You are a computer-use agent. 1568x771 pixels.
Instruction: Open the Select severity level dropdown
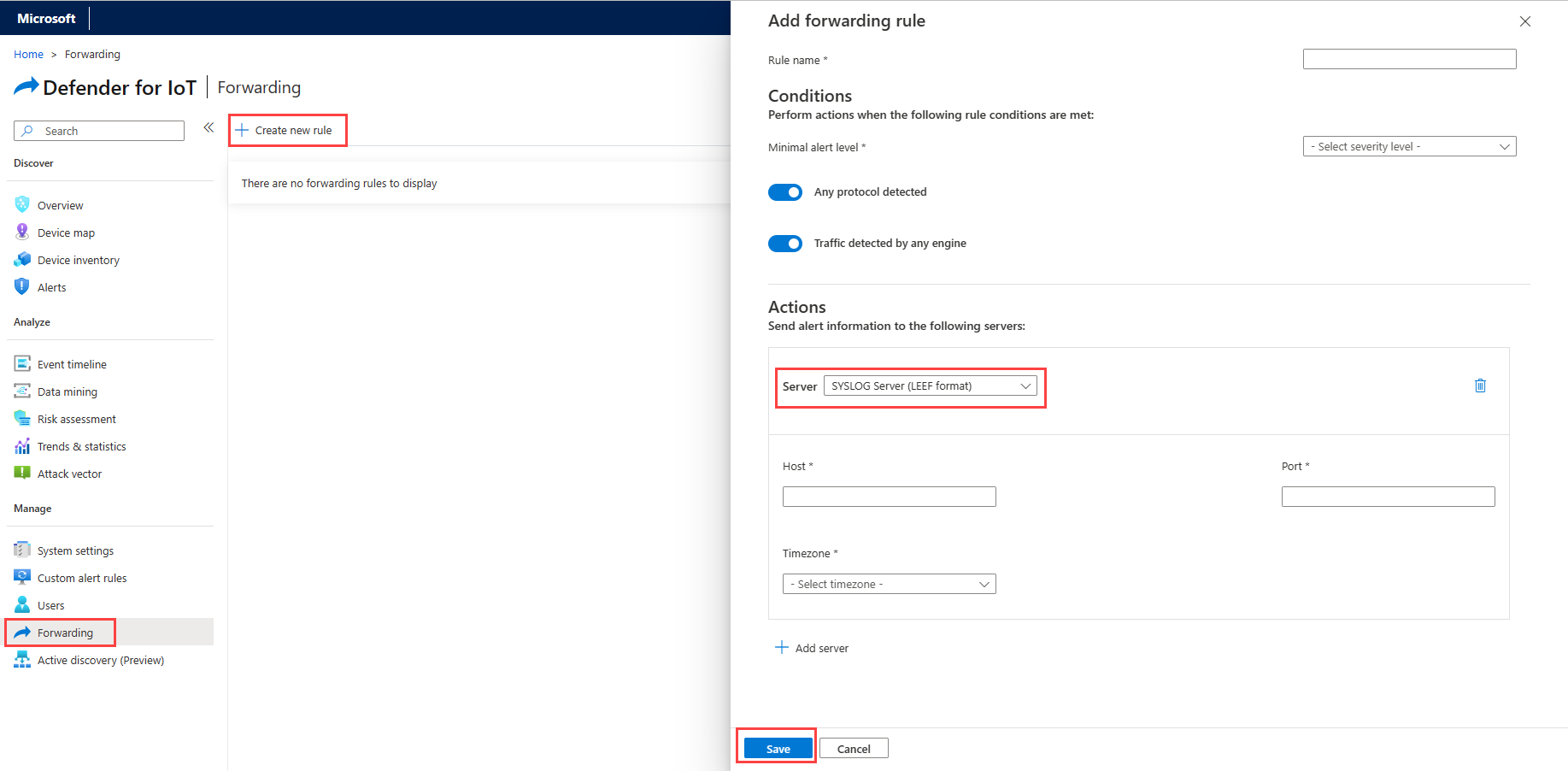point(1409,147)
